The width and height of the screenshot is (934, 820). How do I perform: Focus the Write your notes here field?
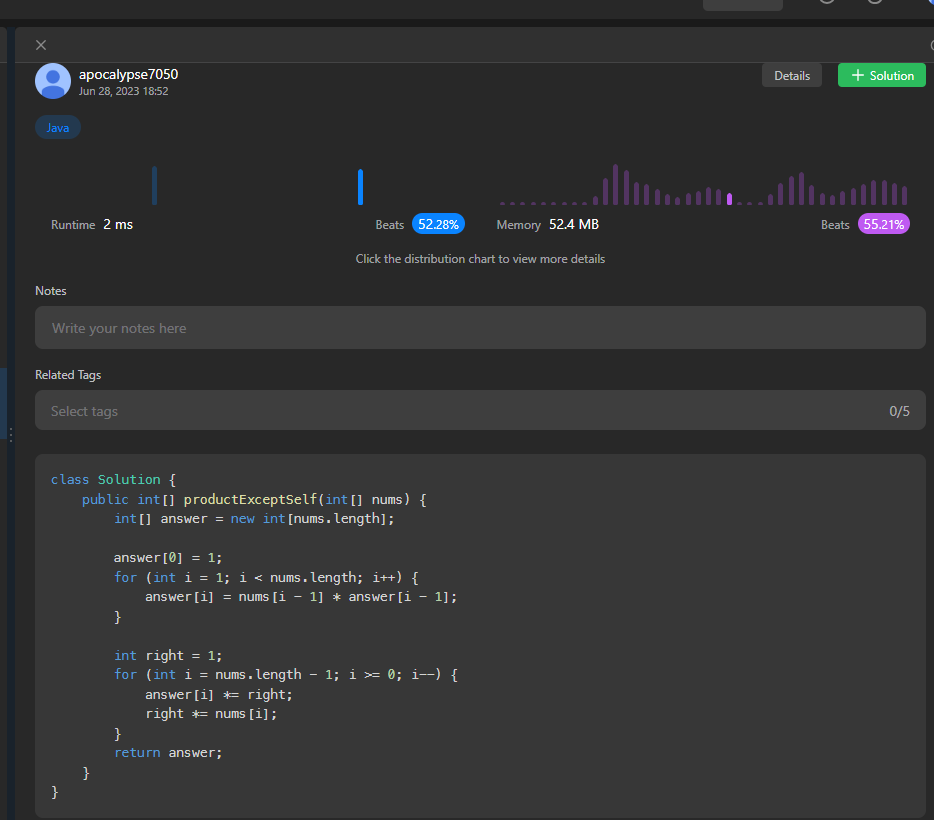480,328
